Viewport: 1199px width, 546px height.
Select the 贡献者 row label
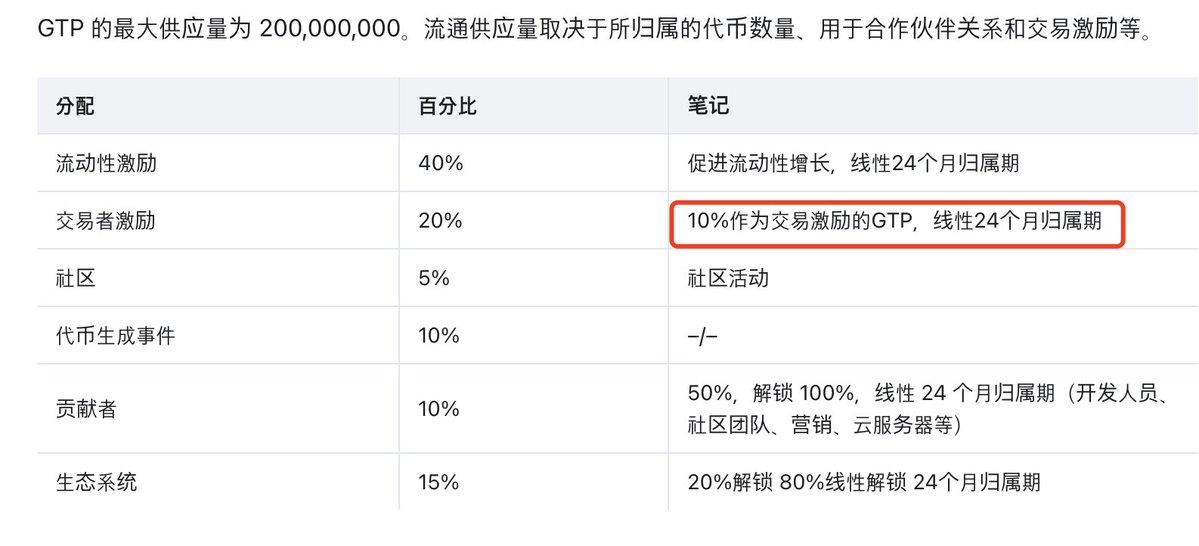click(86, 409)
